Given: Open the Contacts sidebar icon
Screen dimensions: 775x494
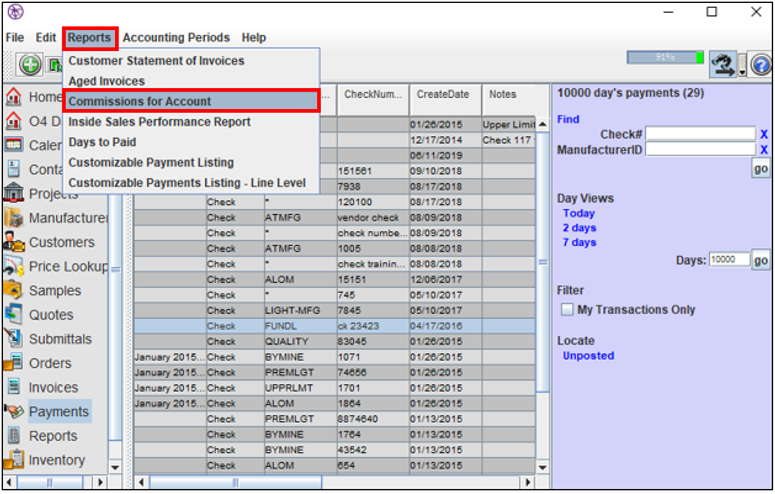Looking at the screenshot, I should [13, 169].
